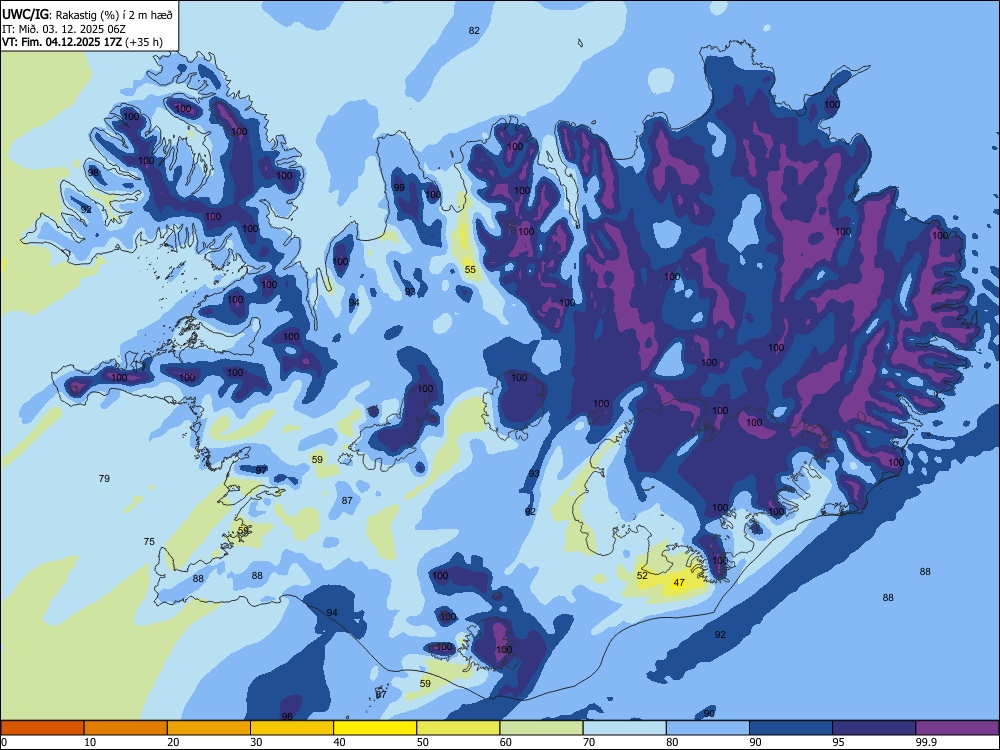Click the 0–10 dark orange legend swatch
1000x750 pixels.
tap(42, 728)
